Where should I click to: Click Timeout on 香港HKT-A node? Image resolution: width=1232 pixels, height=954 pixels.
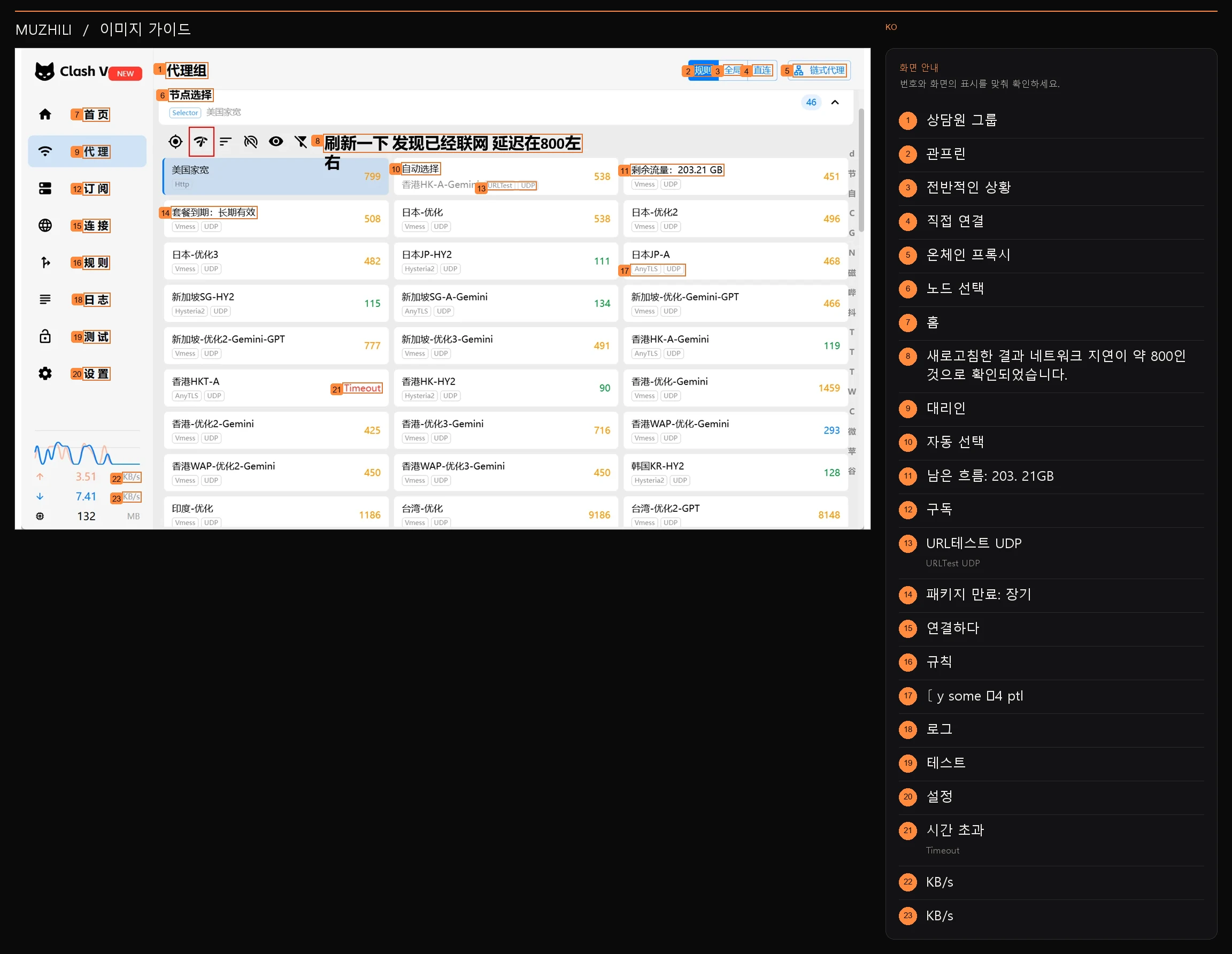(x=362, y=388)
